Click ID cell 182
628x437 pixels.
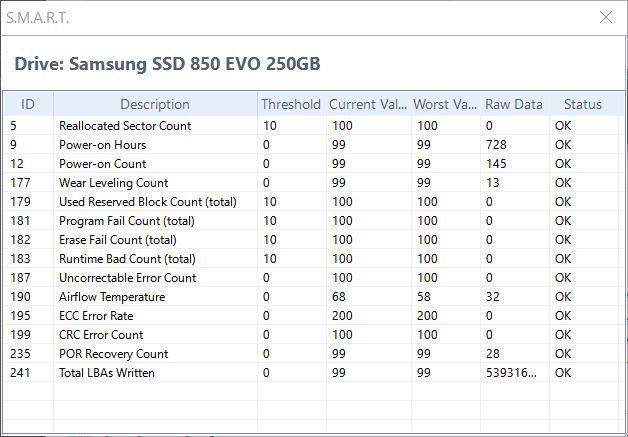(x=20, y=240)
